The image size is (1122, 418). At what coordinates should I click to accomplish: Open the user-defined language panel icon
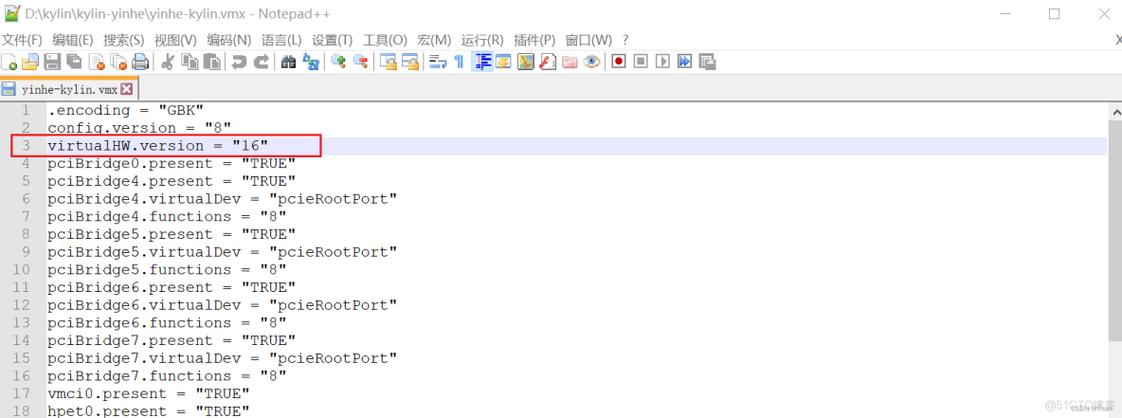point(503,62)
